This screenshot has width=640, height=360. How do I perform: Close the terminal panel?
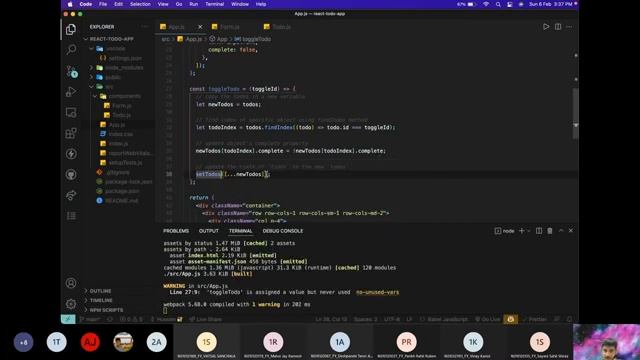coord(571,231)
